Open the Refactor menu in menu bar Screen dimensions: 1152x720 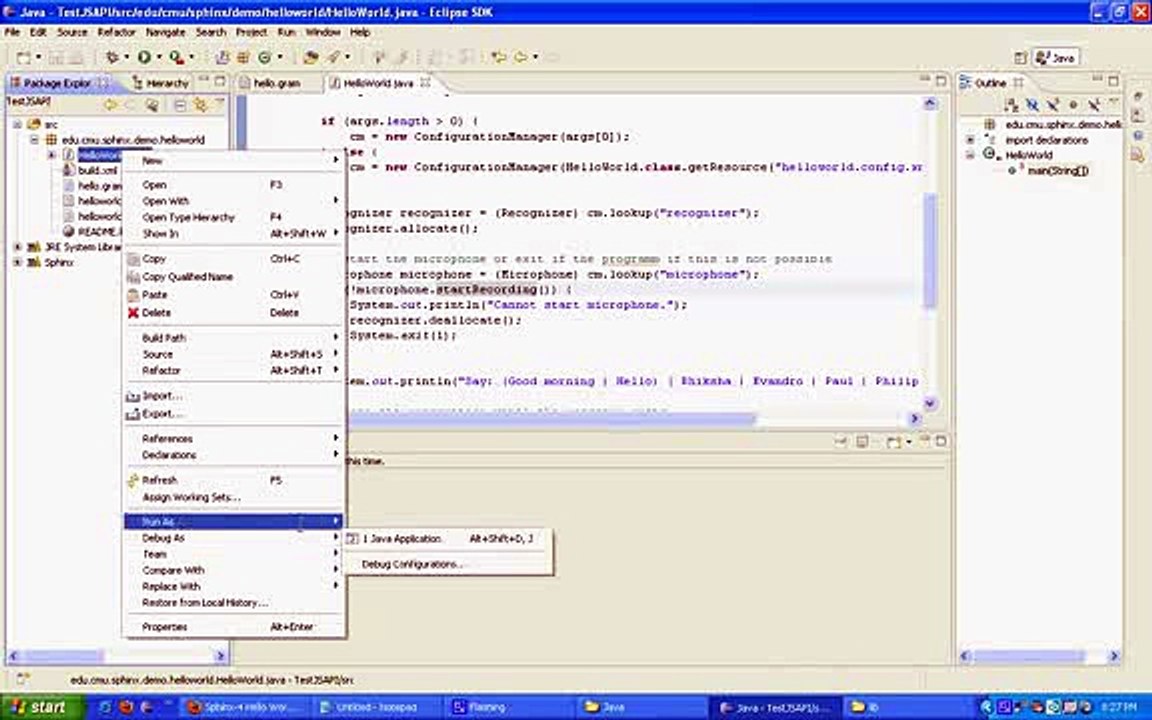click(x=116, y=32)
